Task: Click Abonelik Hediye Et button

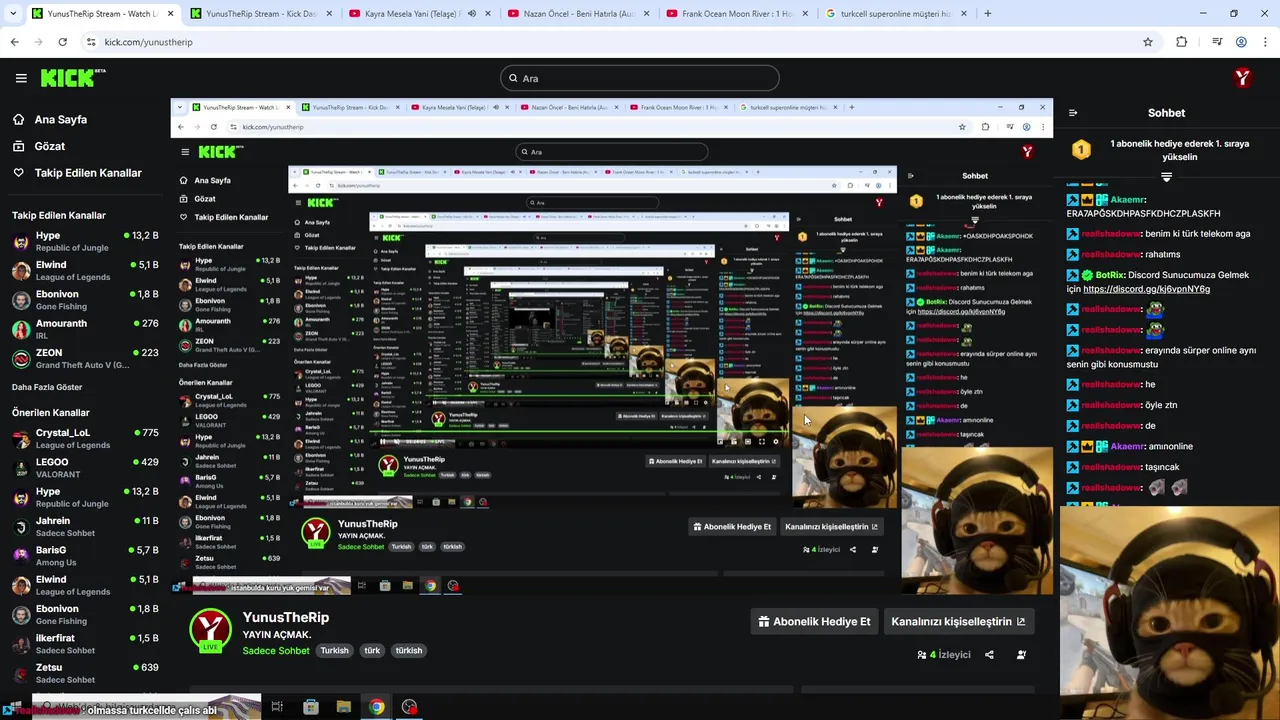Action: pyautogui.click(x=814, y=621)
